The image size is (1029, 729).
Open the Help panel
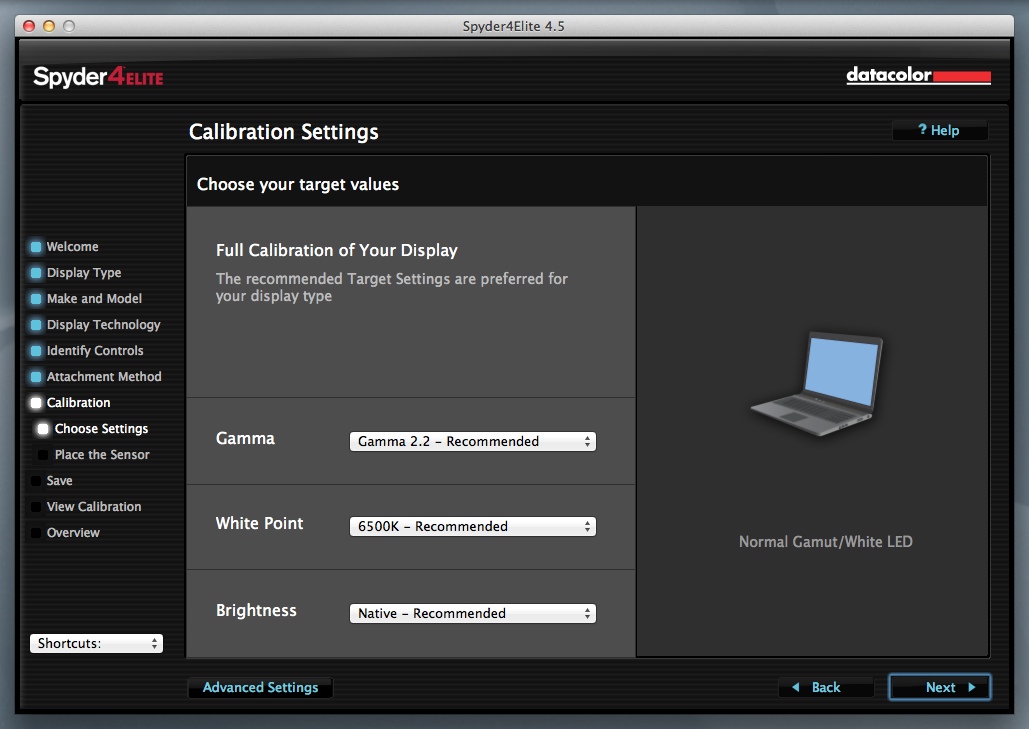(x=939, y=131)
